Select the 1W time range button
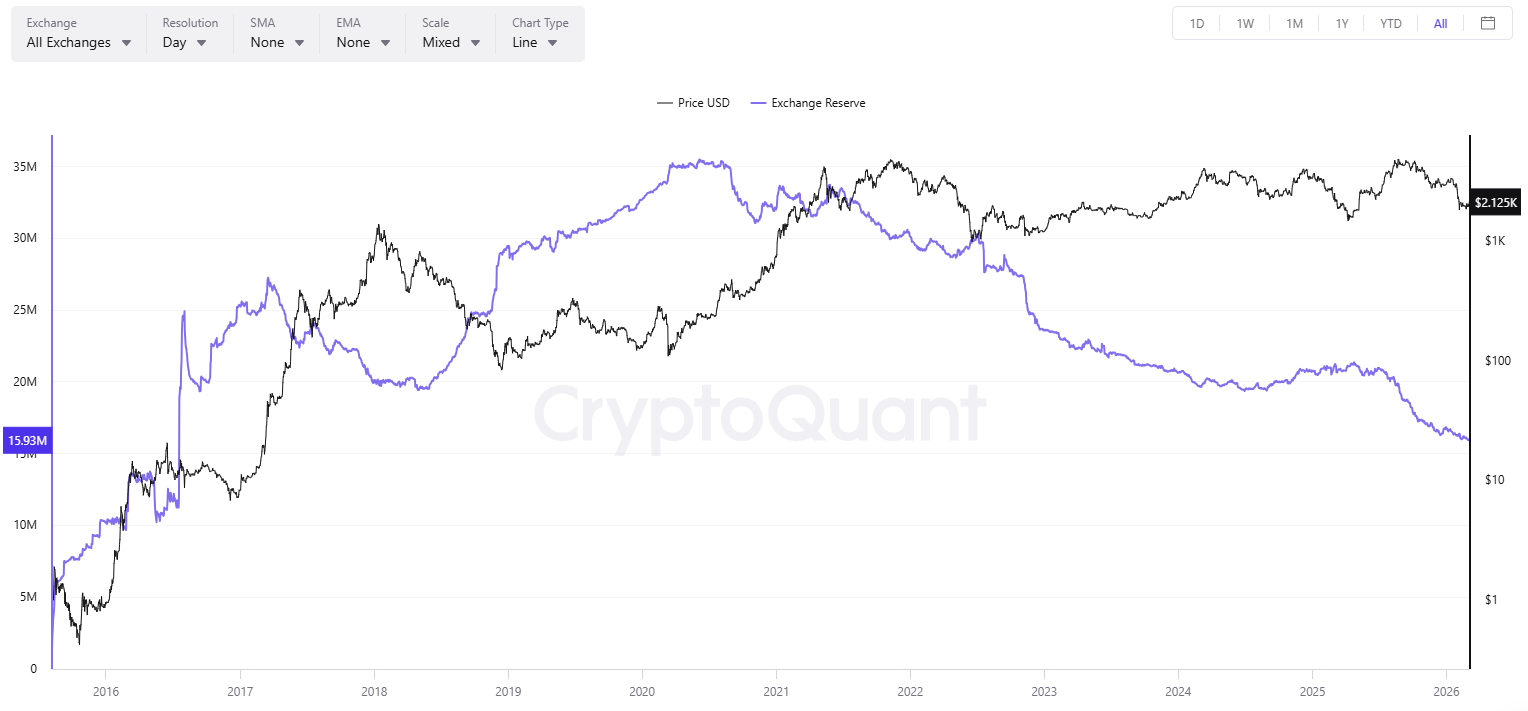The height and width of the screenshot is (711, 1528). pos(1245,22)
